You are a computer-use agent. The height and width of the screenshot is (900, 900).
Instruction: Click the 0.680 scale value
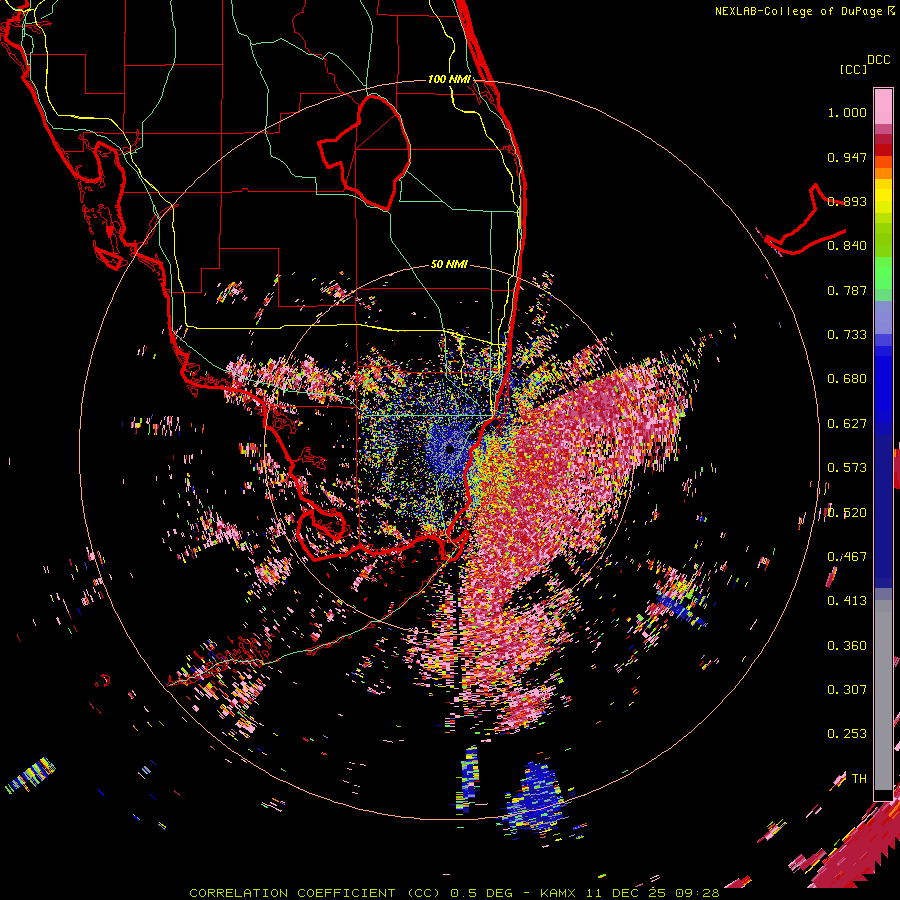click(x=847, y=379)
